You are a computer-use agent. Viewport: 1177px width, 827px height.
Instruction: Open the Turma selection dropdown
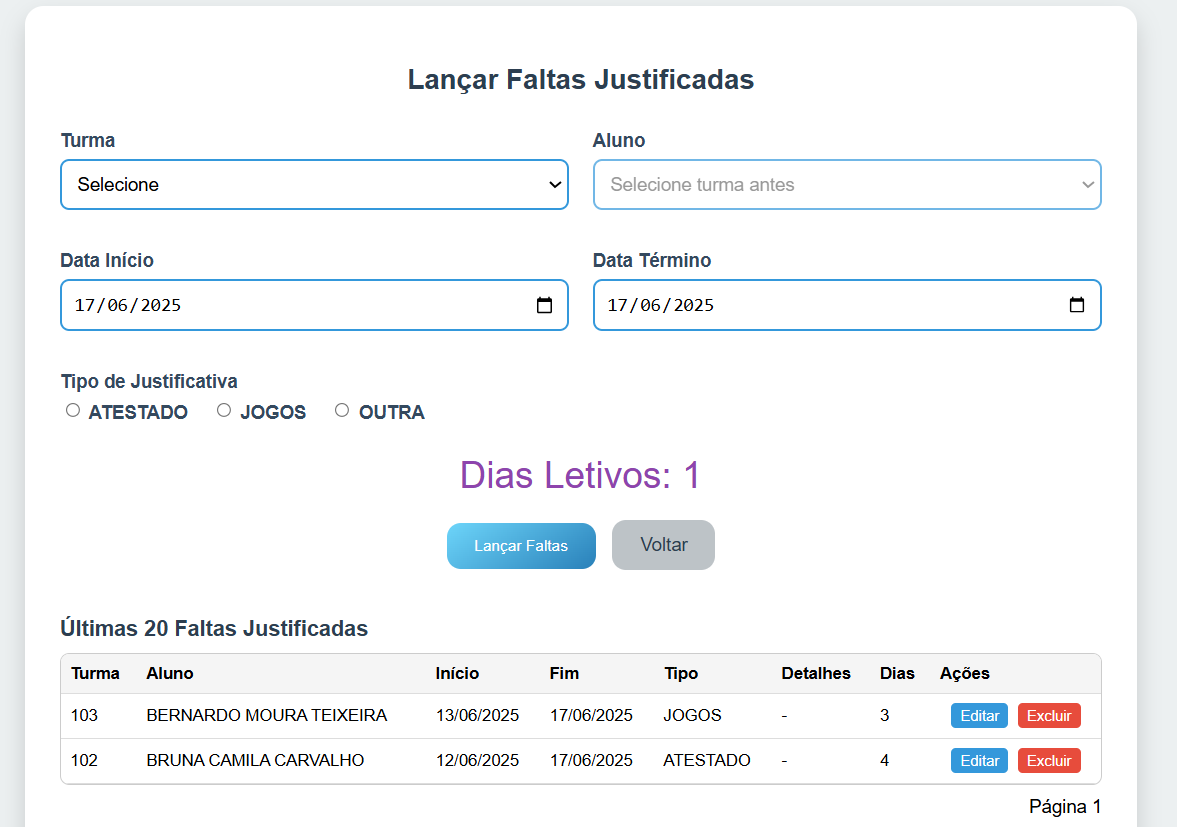click(314, 184)
